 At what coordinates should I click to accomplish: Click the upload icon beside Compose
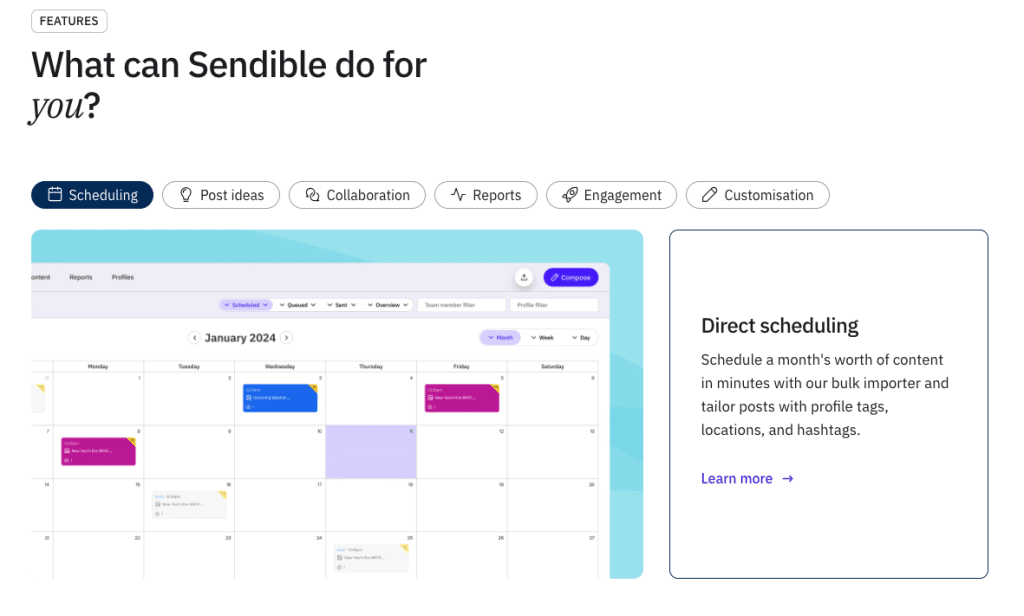(523, 277)
